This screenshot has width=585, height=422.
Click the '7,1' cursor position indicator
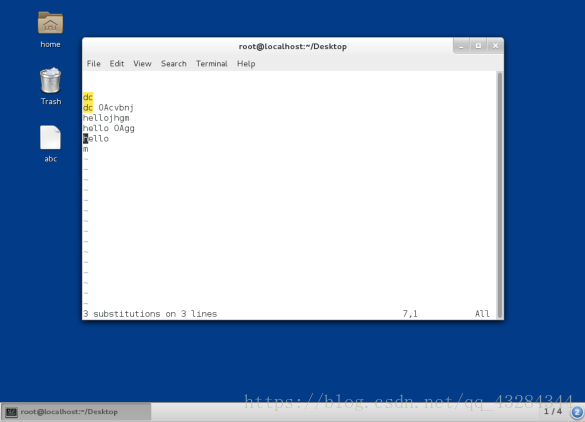coord(410,314)
